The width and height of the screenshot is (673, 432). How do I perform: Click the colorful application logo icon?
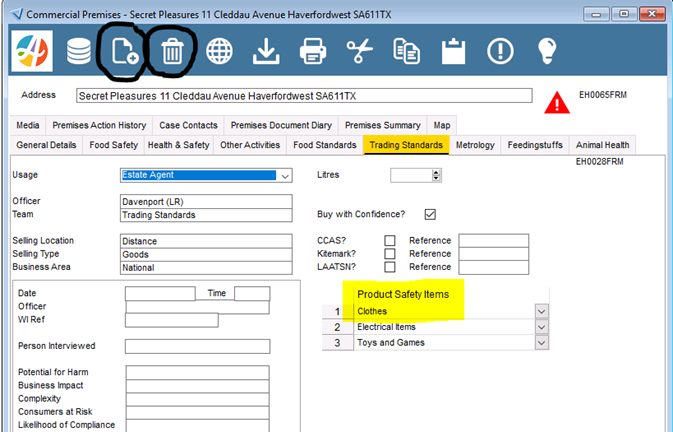[32, 51]
